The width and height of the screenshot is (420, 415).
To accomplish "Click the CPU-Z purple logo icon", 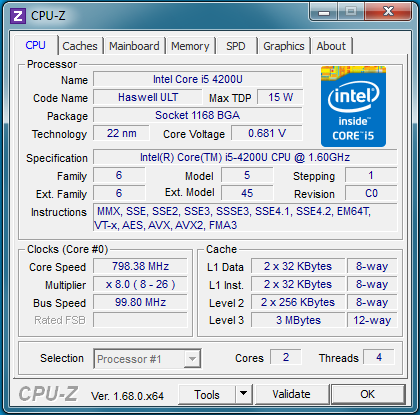I will [x=18, y=16].
